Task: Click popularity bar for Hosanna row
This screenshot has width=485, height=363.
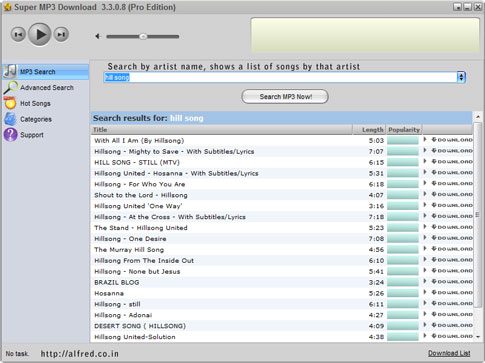Action: click(403, 293)
